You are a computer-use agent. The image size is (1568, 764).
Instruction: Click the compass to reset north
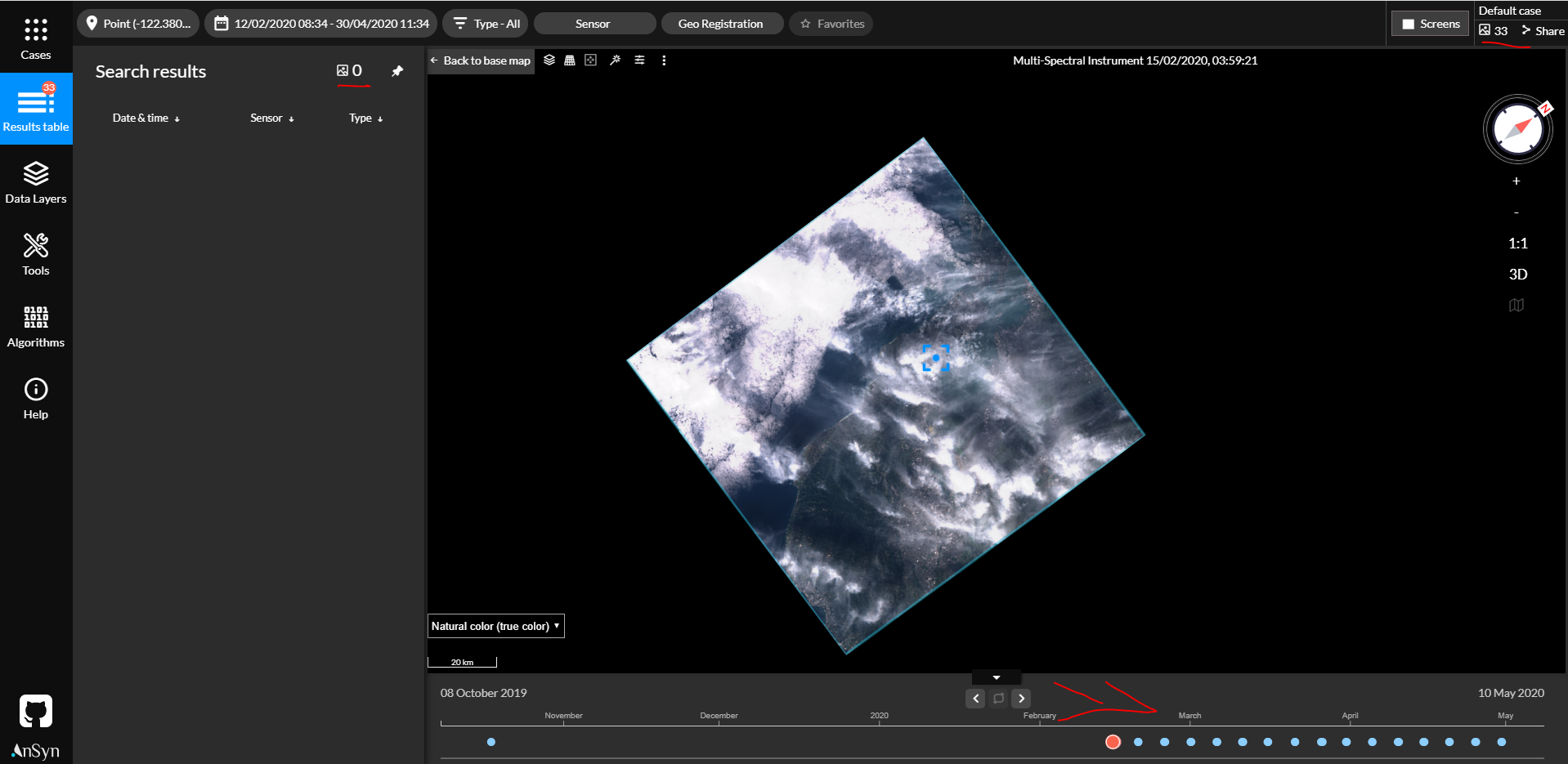(1517, 129)
